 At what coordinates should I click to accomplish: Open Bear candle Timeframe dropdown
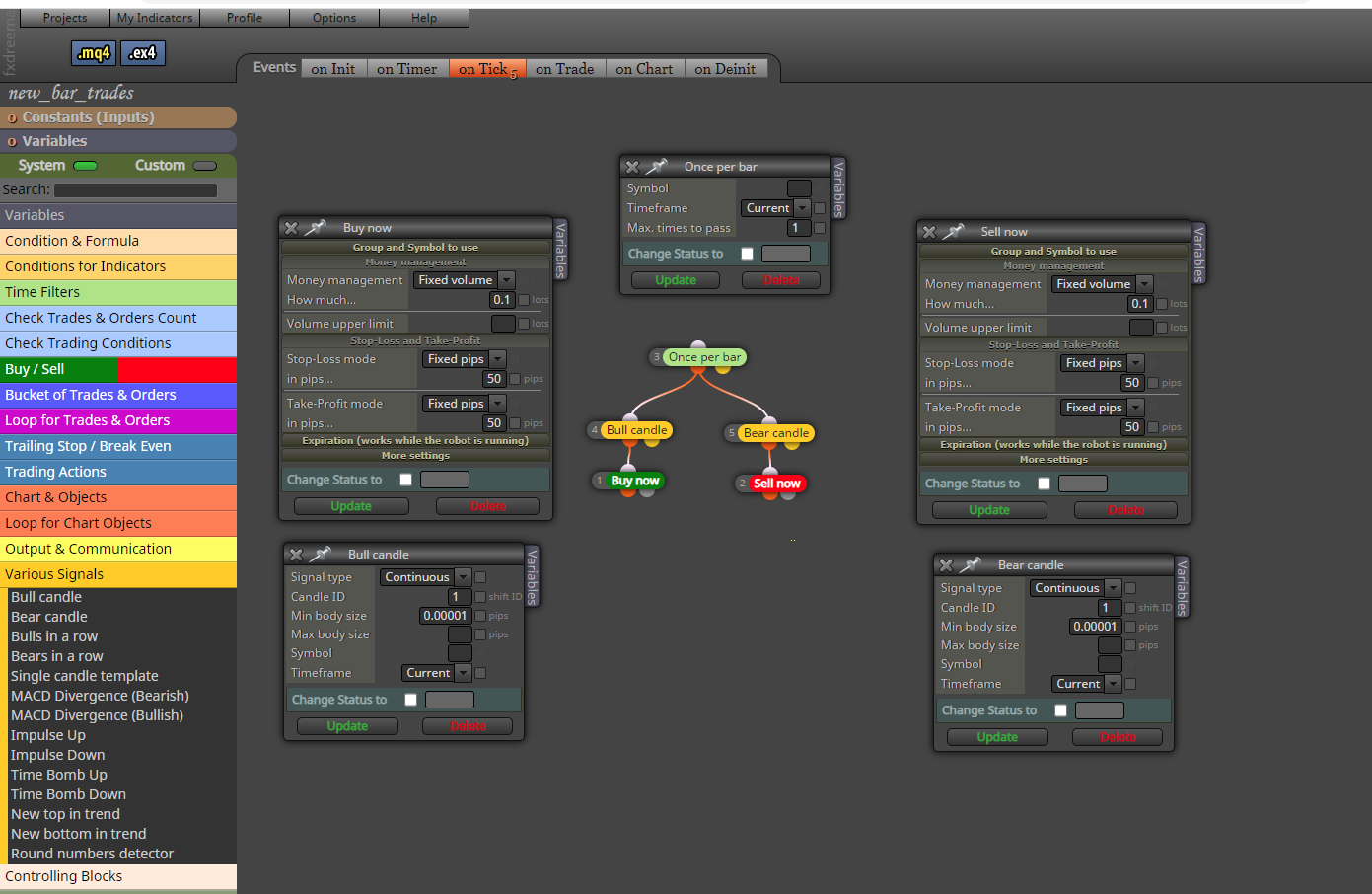pyautogui.click(x=1086, y=684)
